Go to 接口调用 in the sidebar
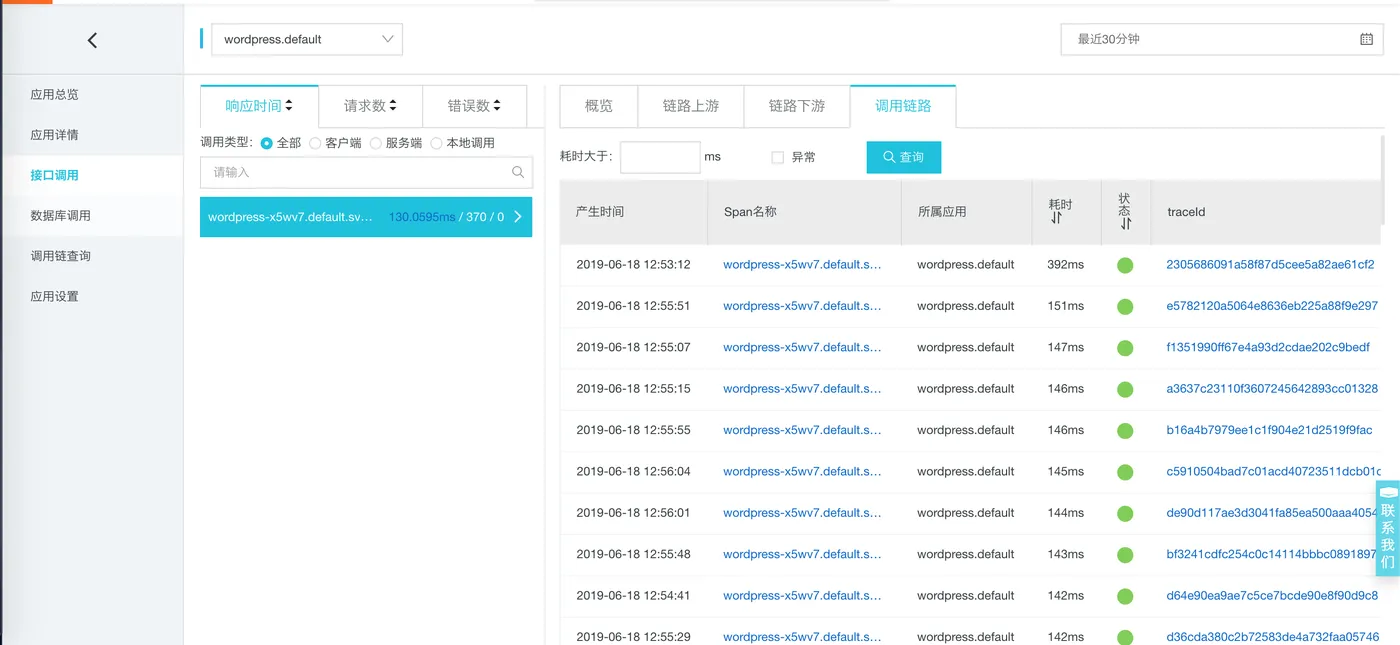Image resolution: width=1400 pixels, height=645 pixels. [x=55, y=175]
